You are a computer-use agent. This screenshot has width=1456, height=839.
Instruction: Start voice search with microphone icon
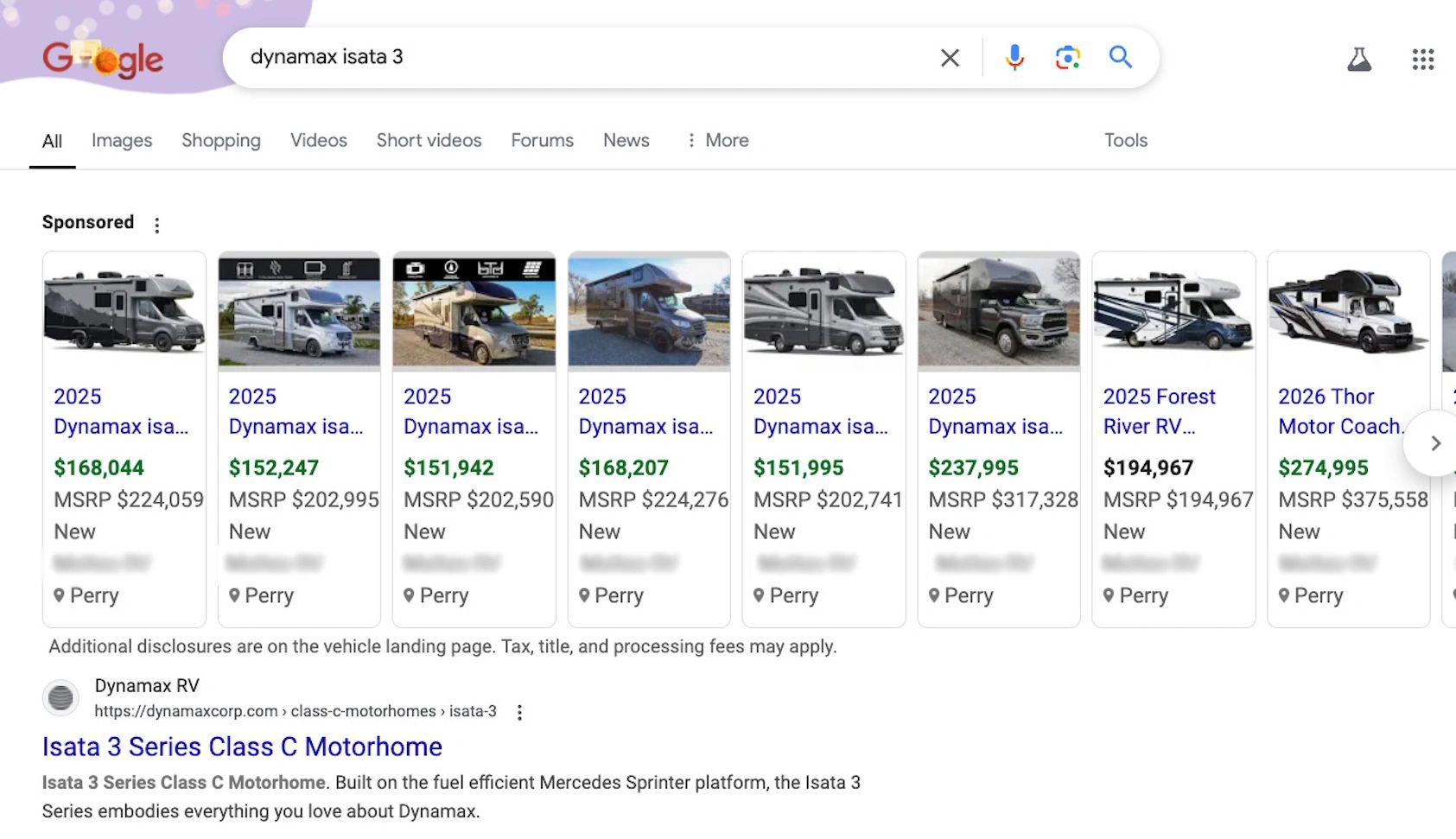1015,58
